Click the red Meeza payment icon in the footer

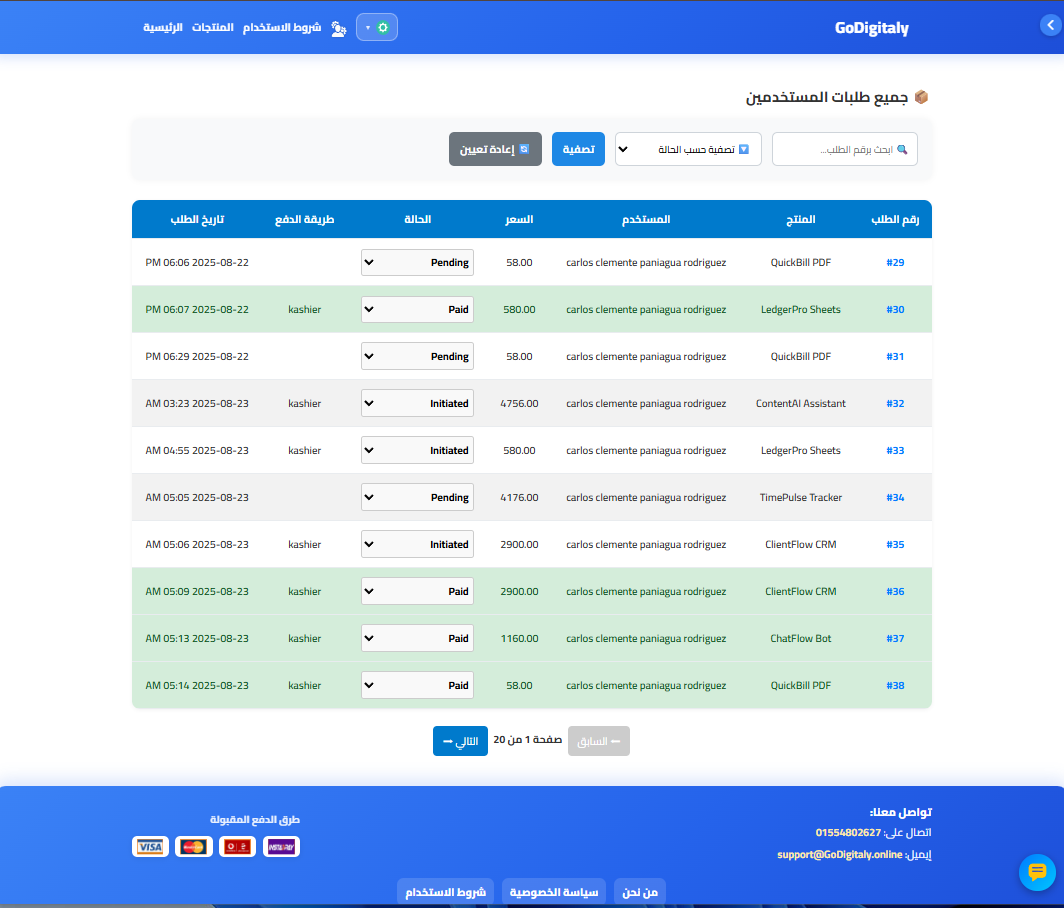[x=237, y=846]
